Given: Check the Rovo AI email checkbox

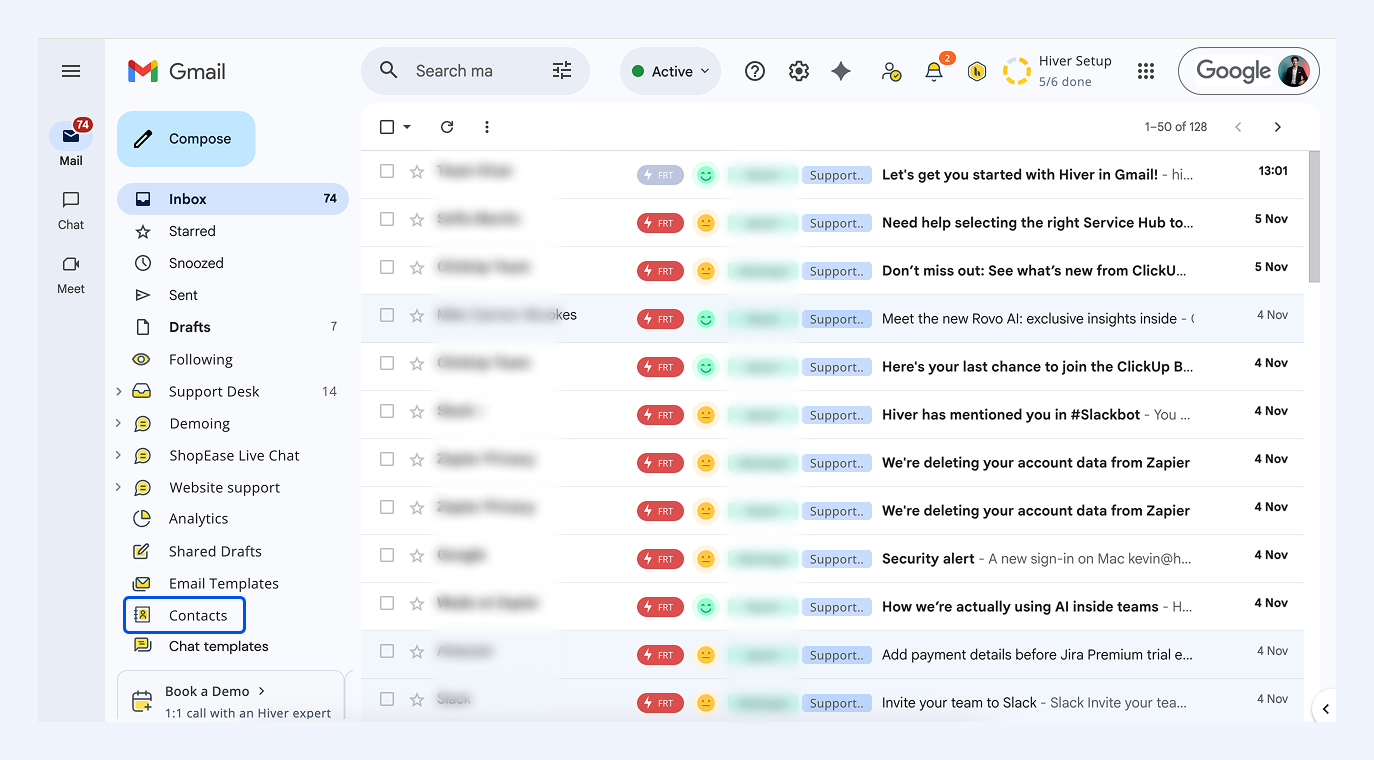Looking at the screenshot, I should (x=387, y=315).
